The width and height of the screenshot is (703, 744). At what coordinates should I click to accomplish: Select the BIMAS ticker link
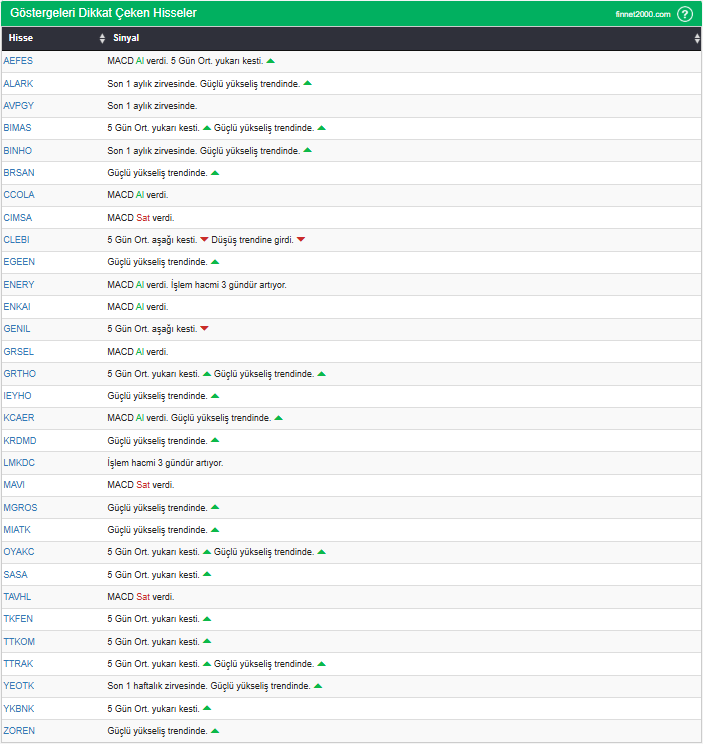[x=17, y=128]
